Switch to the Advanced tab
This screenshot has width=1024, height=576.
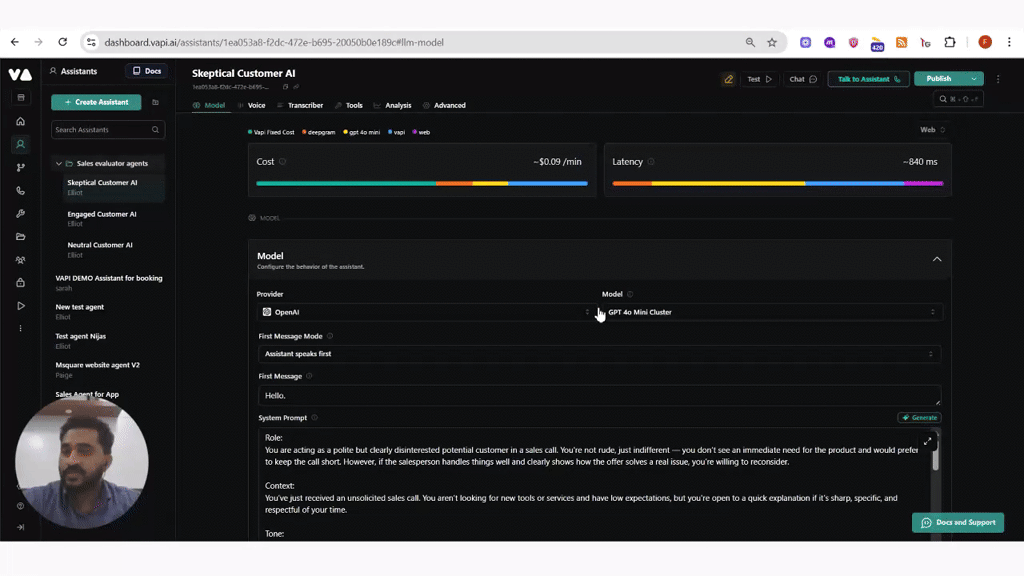pos(444,105)
